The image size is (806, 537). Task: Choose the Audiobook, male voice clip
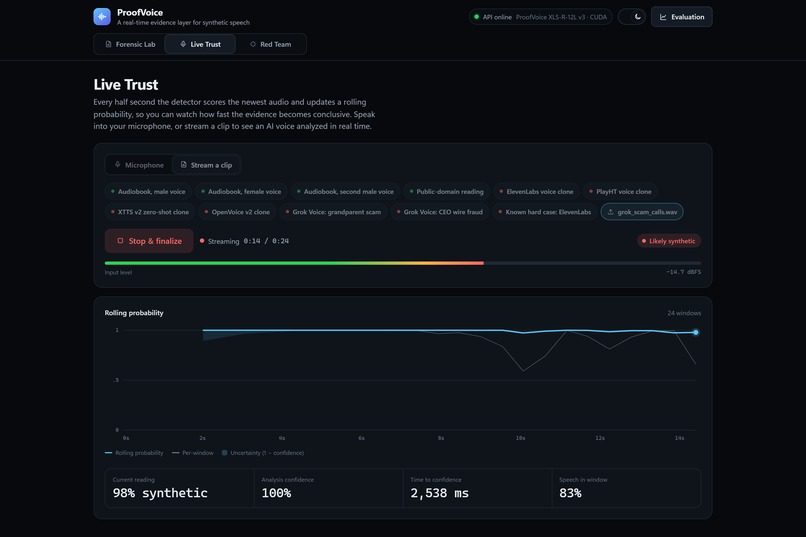tap(148, 192)
